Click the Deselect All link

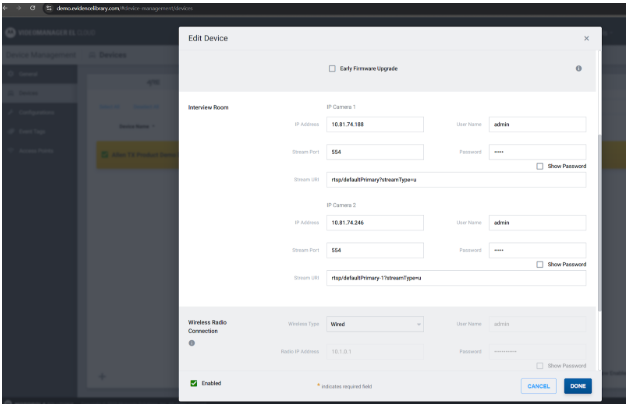[146, 107]
